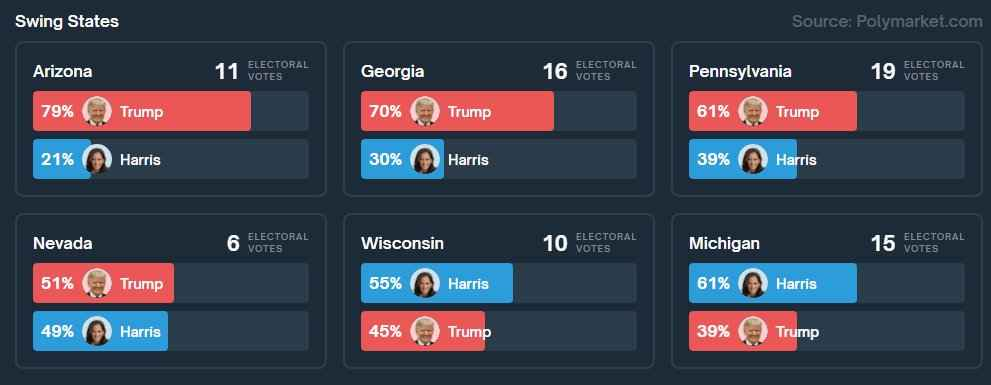
Task: Click Harris's avatar in Arizona card
Action: coord(97,159)
